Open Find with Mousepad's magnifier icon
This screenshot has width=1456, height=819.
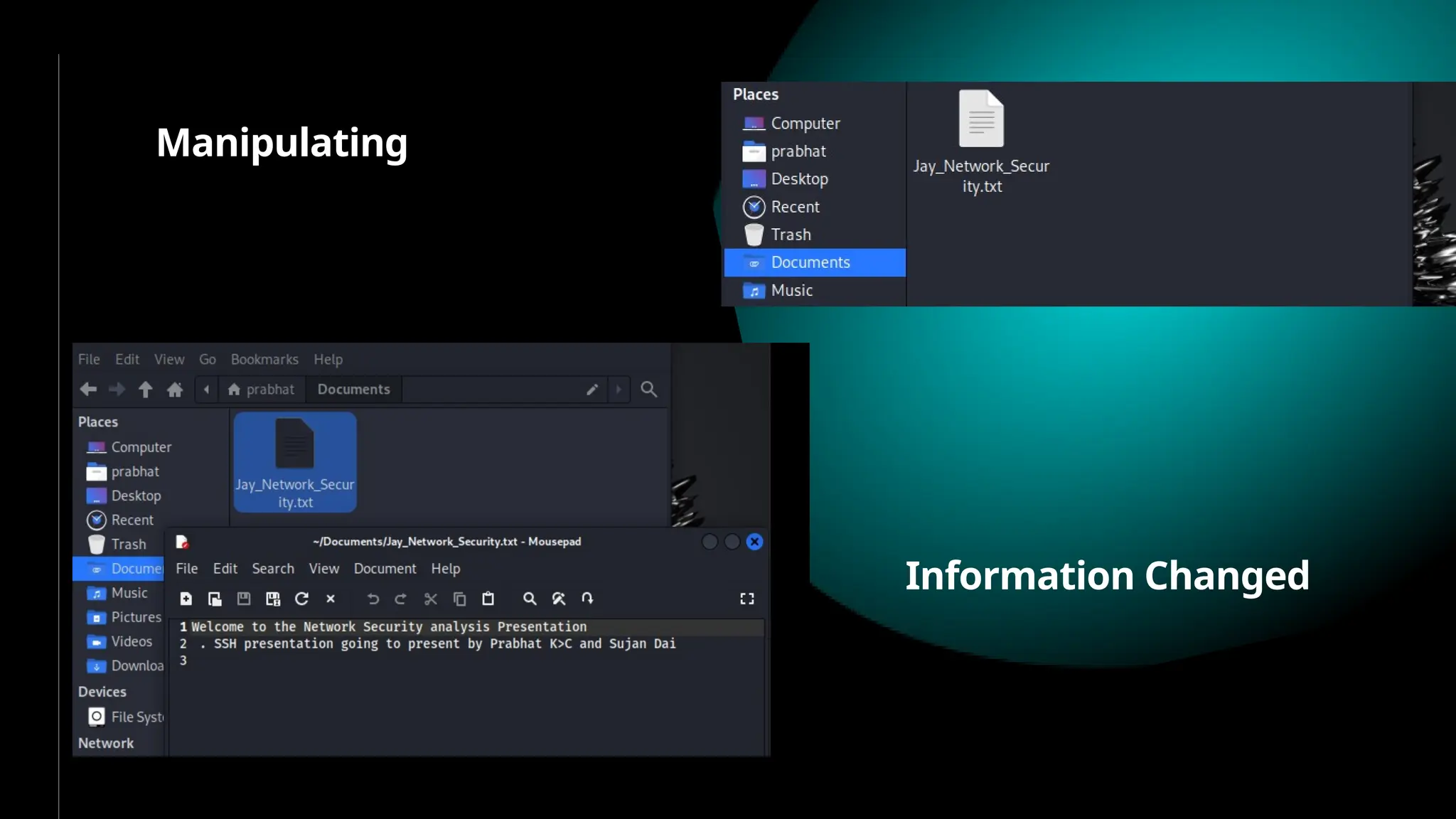[x=530, y=599]
